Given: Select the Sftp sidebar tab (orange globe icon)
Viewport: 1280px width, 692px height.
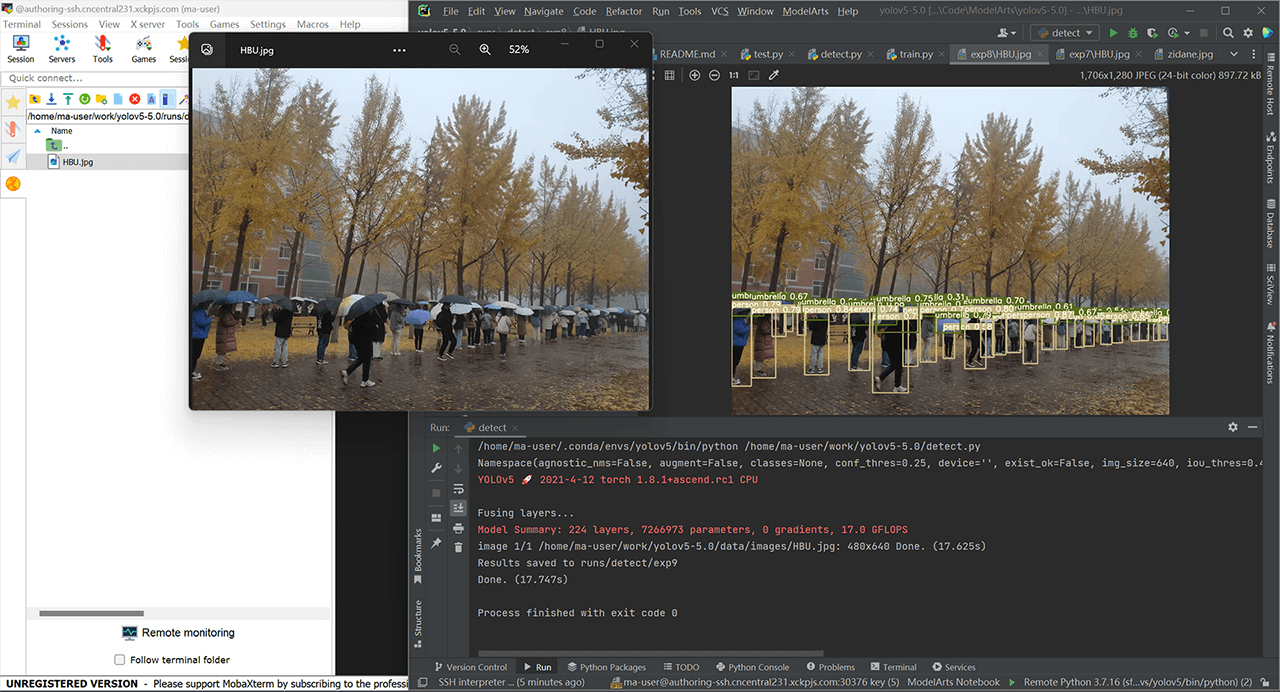Looking at the screenshot, I should (13, 184).
